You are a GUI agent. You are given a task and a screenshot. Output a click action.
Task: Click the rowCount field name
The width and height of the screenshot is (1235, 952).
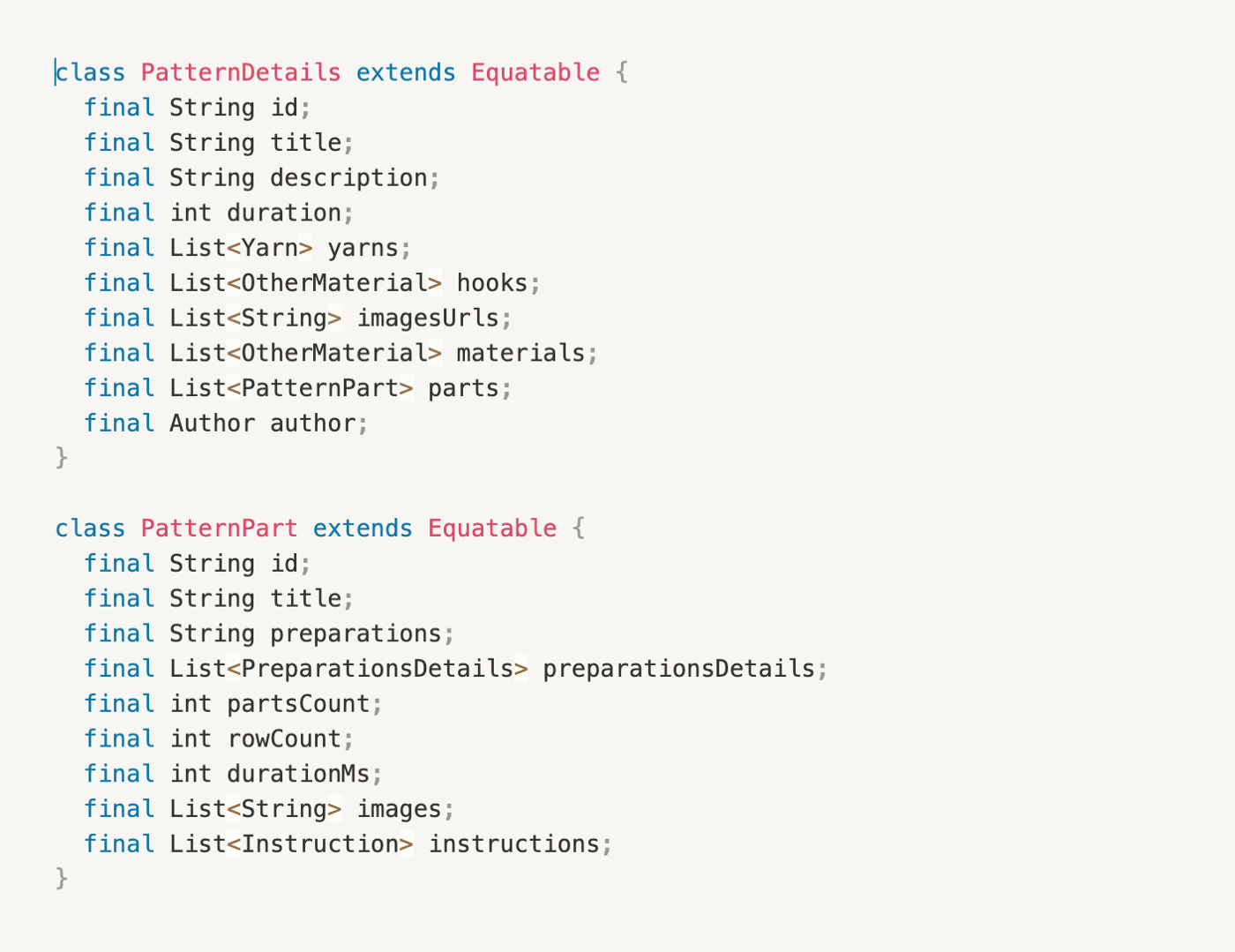pyautogui.click(x=284, y=739)
